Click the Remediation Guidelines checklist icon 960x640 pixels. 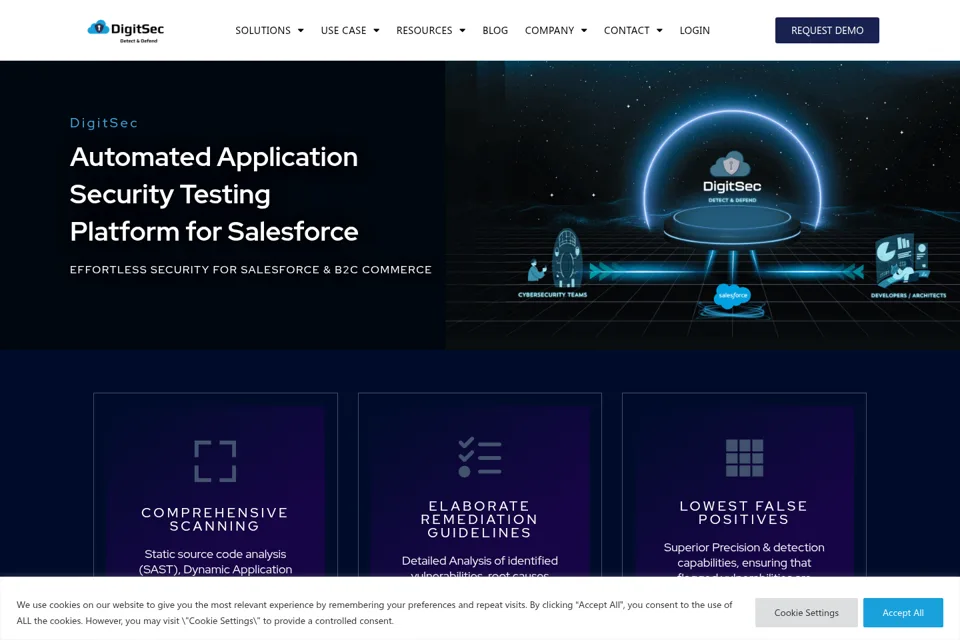click(480, 457)
